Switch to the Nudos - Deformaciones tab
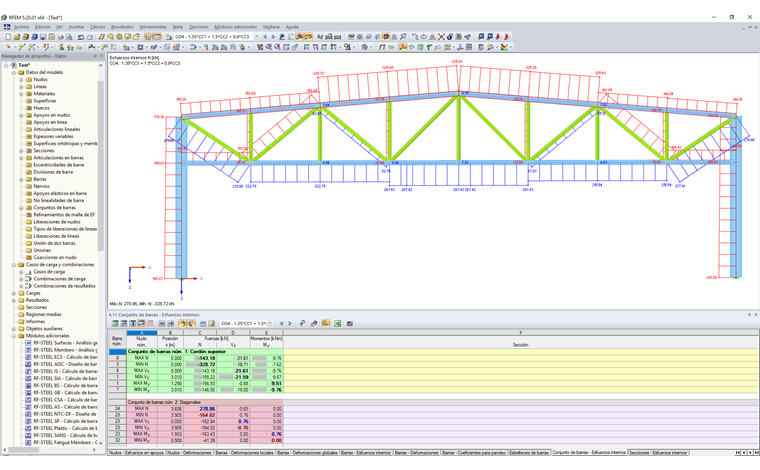 (190, 453)
